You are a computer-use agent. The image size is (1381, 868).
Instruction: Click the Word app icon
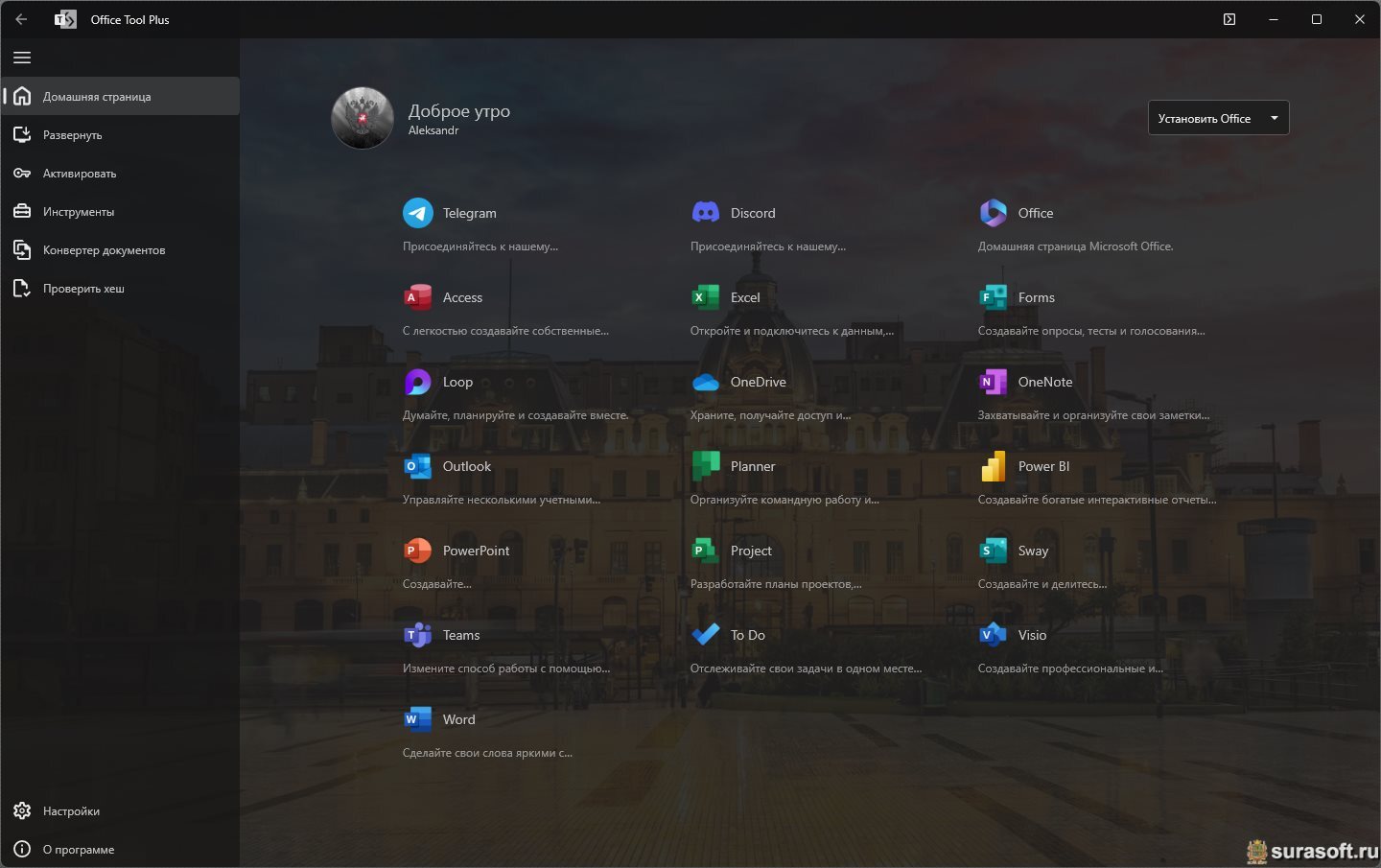pyautogui.click(x=418, y=719)
